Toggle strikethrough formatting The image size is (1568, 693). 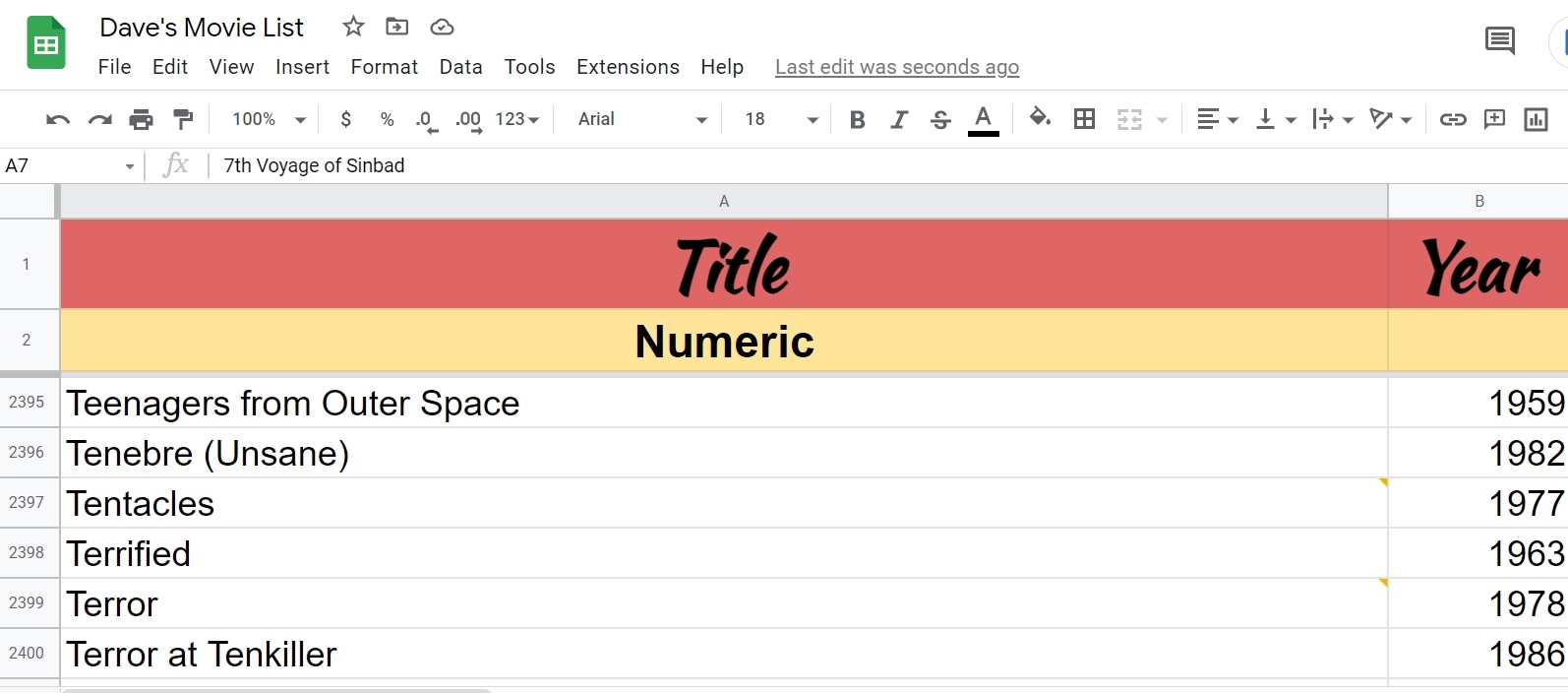click(940, 119)
